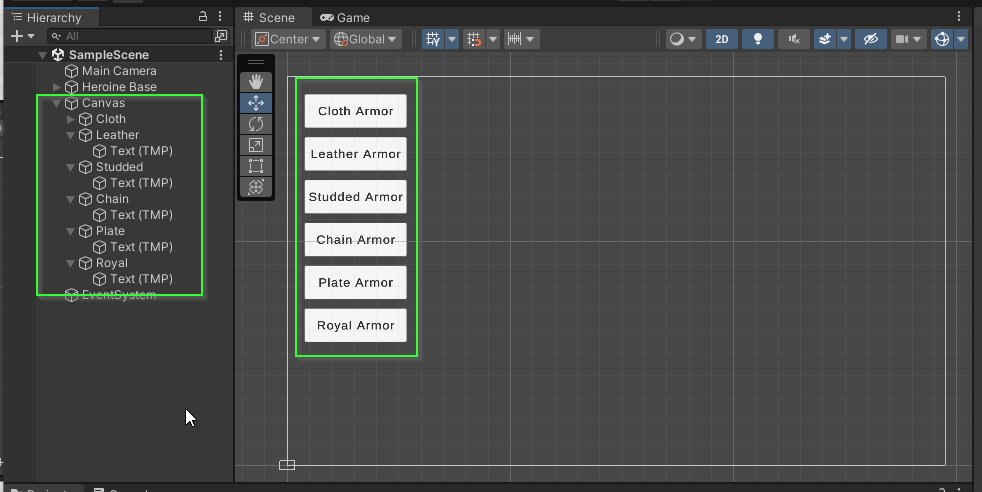This screenshot has width=982, height=492.
Task: Select the Scale tool
Action: point(256,145)
